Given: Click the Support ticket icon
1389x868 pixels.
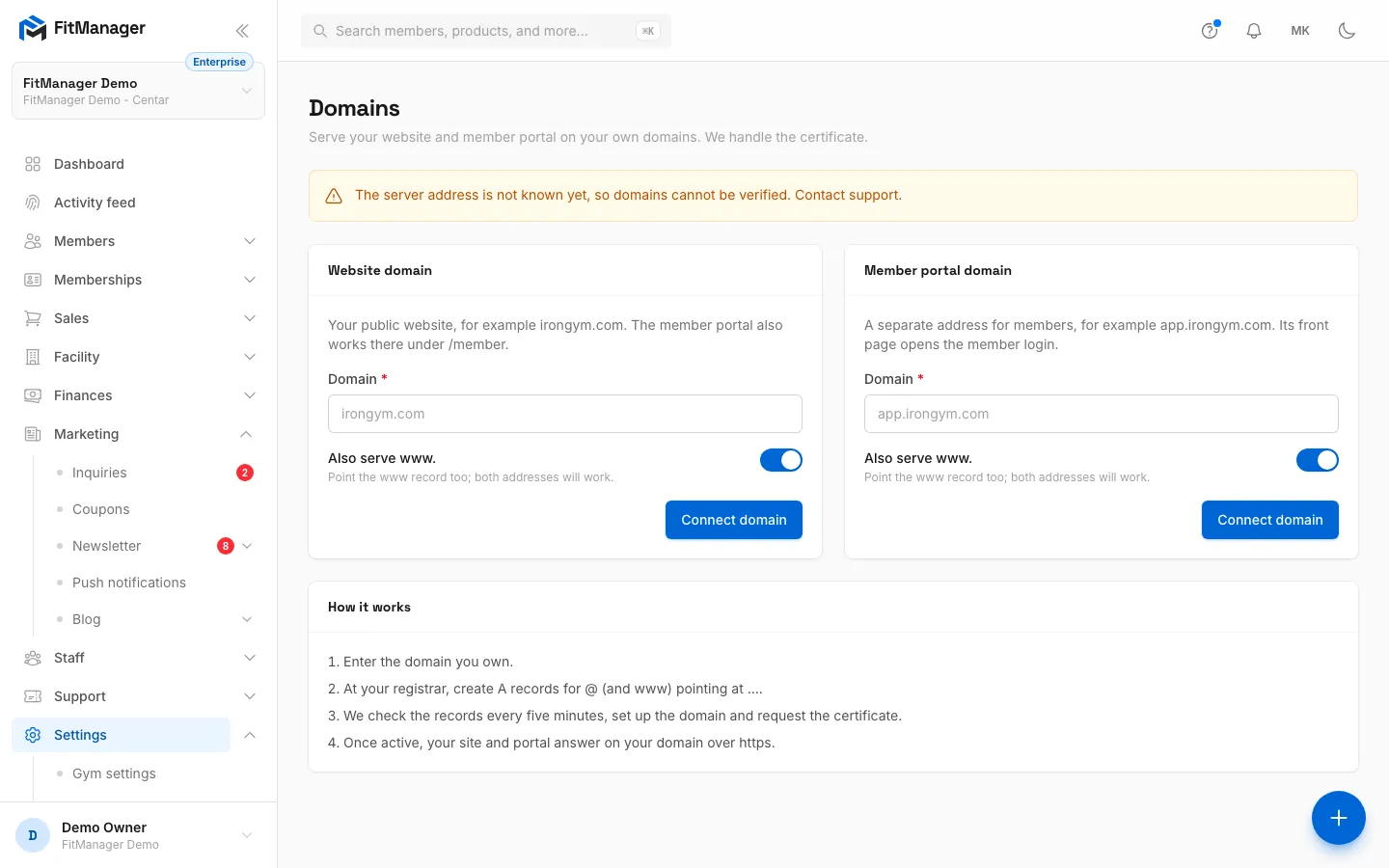Looking at the screenshot, I should coord(33,696).
